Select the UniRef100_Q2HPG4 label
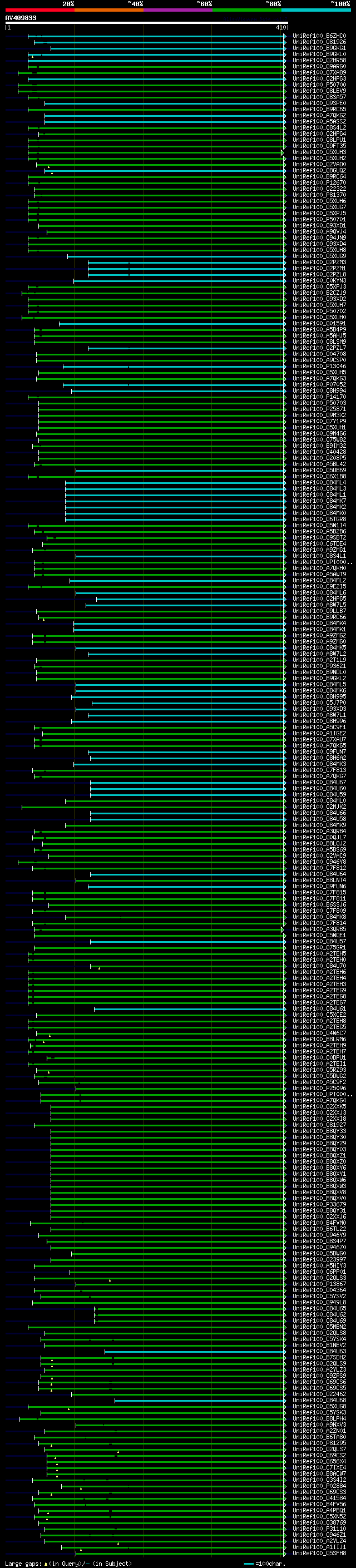This screenshot has width=356, height=1568. point(319,133)
